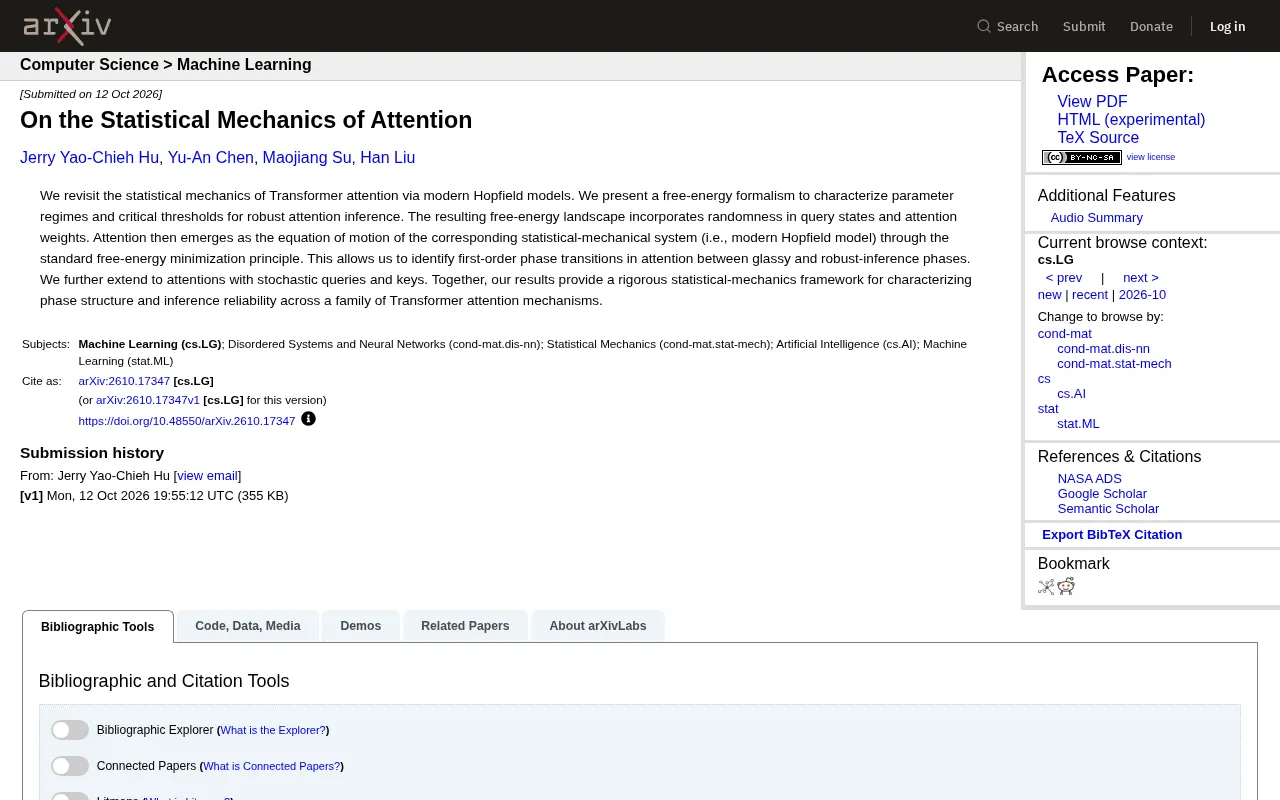
Task: Click the Log in link
Action: pyautogui.click(x=1227, y=26)
